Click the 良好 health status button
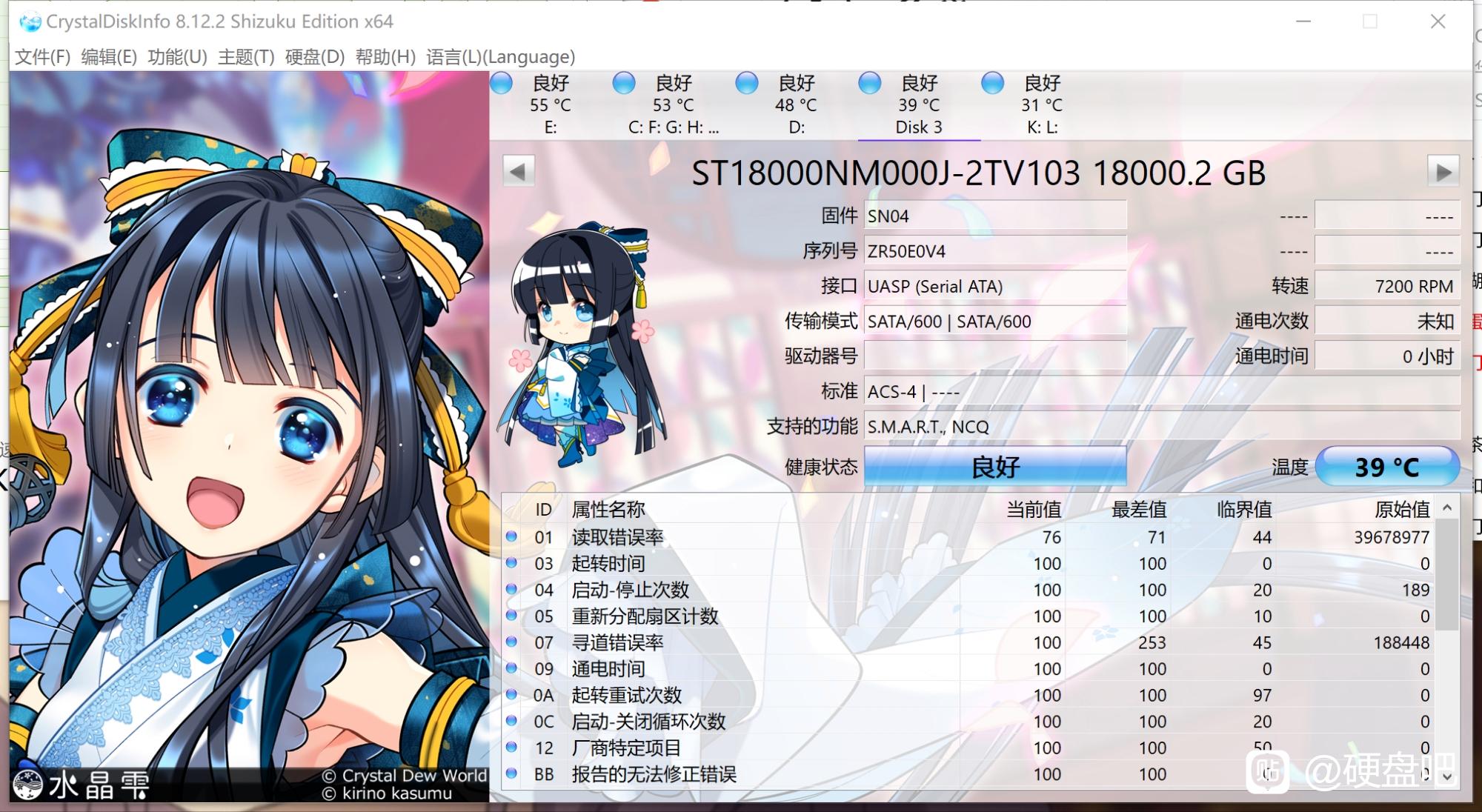 (995, 467)
